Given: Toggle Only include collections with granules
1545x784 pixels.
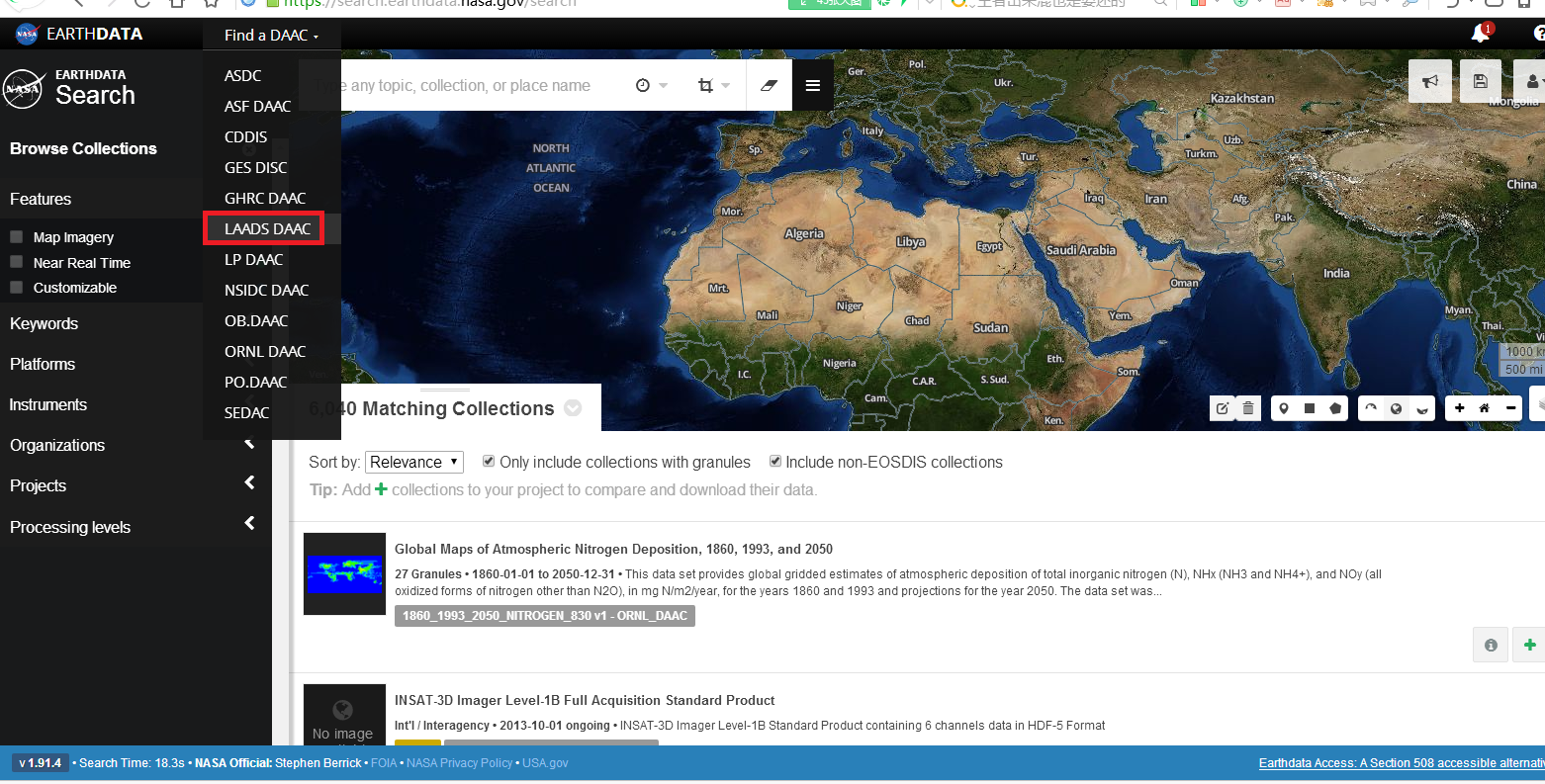Looking at the screenshot, I should click(489, 462).
